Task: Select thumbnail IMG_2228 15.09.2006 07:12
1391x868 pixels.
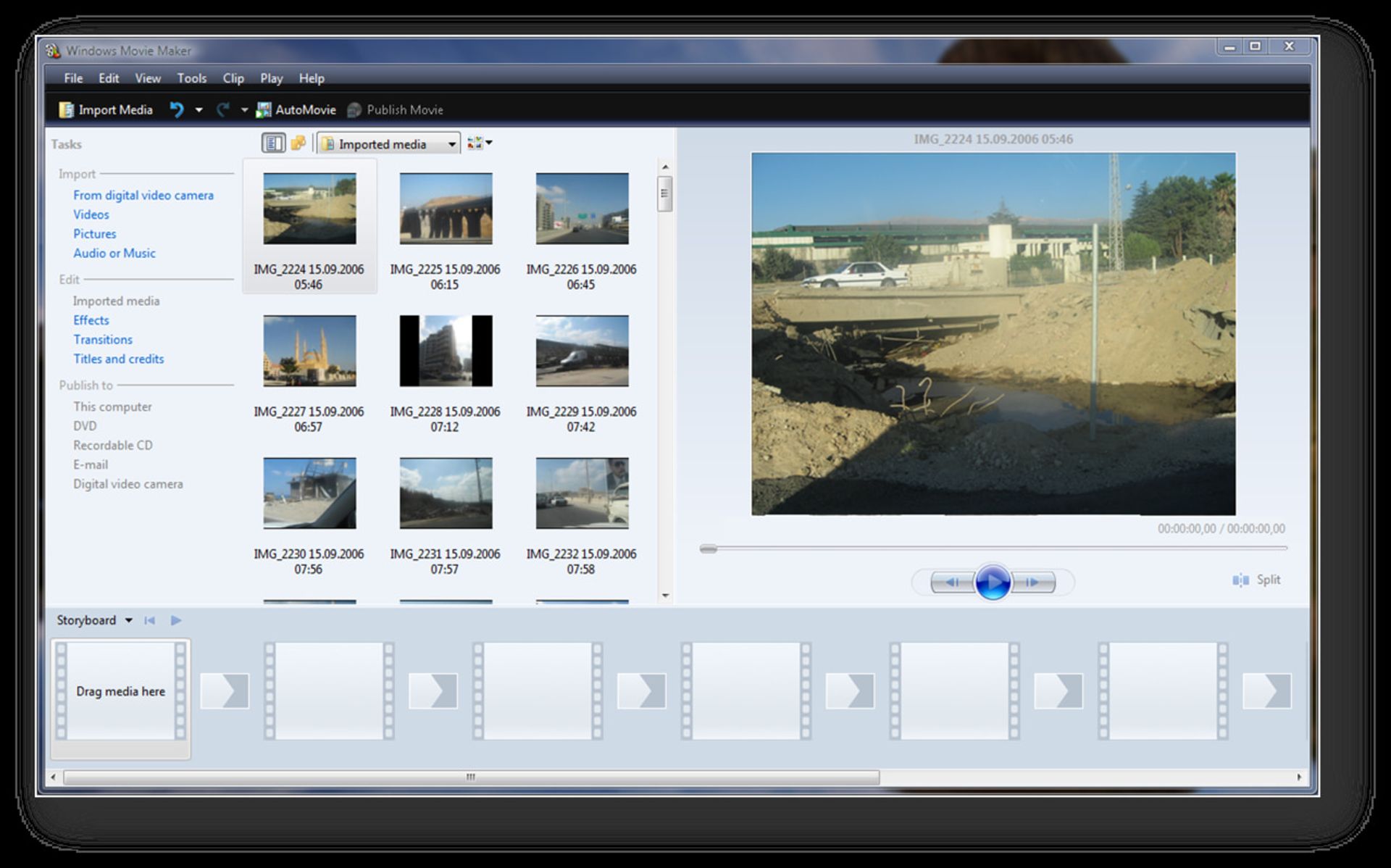Action: pyautogui.click(x=446, y=351)
